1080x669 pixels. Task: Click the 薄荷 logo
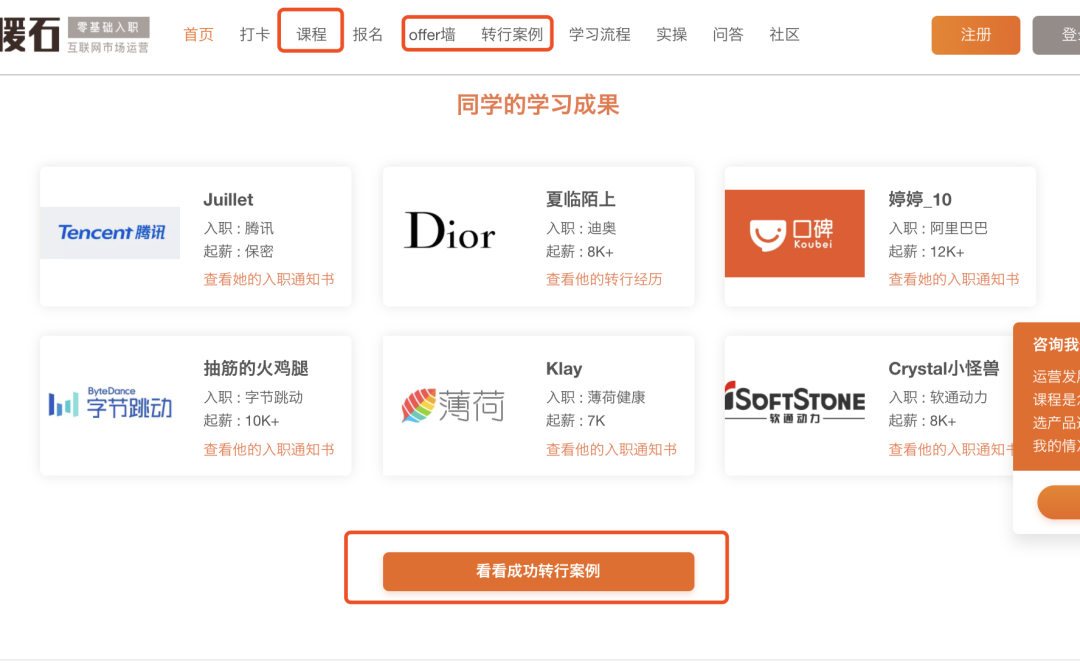[x=453, y=405]
